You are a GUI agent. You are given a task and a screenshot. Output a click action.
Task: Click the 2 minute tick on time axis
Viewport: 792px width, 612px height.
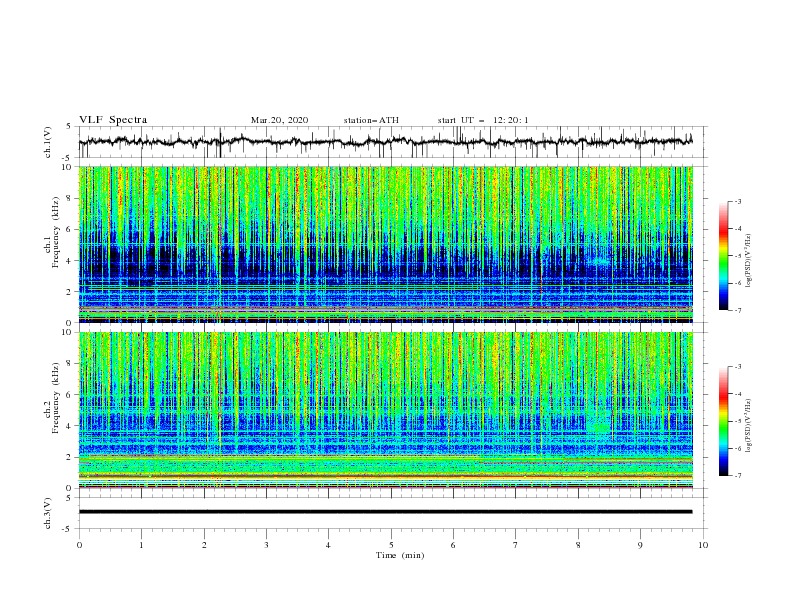click(x=204, y=545)
